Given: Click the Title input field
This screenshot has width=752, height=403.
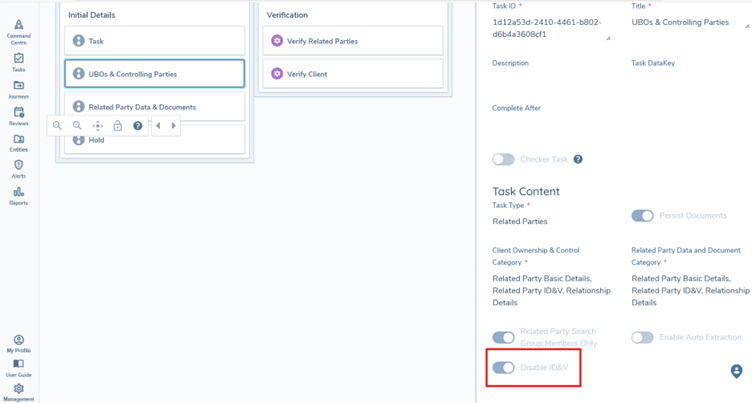Looking at the screenshot, I should coord(690,22).
